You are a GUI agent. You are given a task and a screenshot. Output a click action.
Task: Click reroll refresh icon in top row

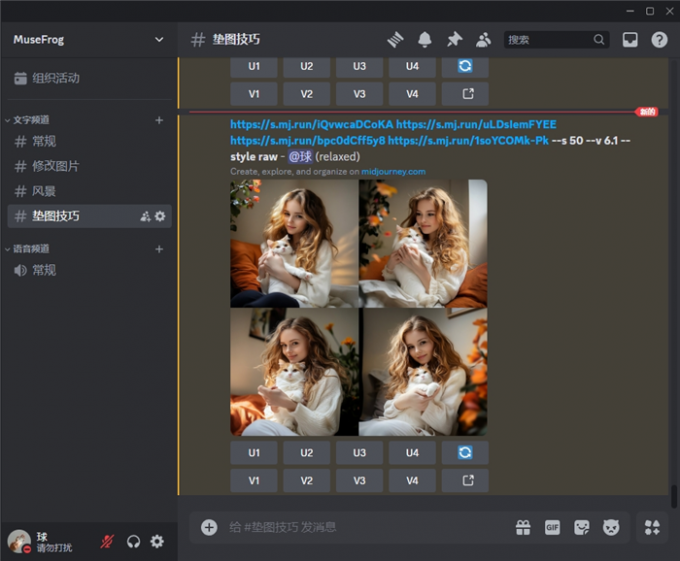(465, 67)
